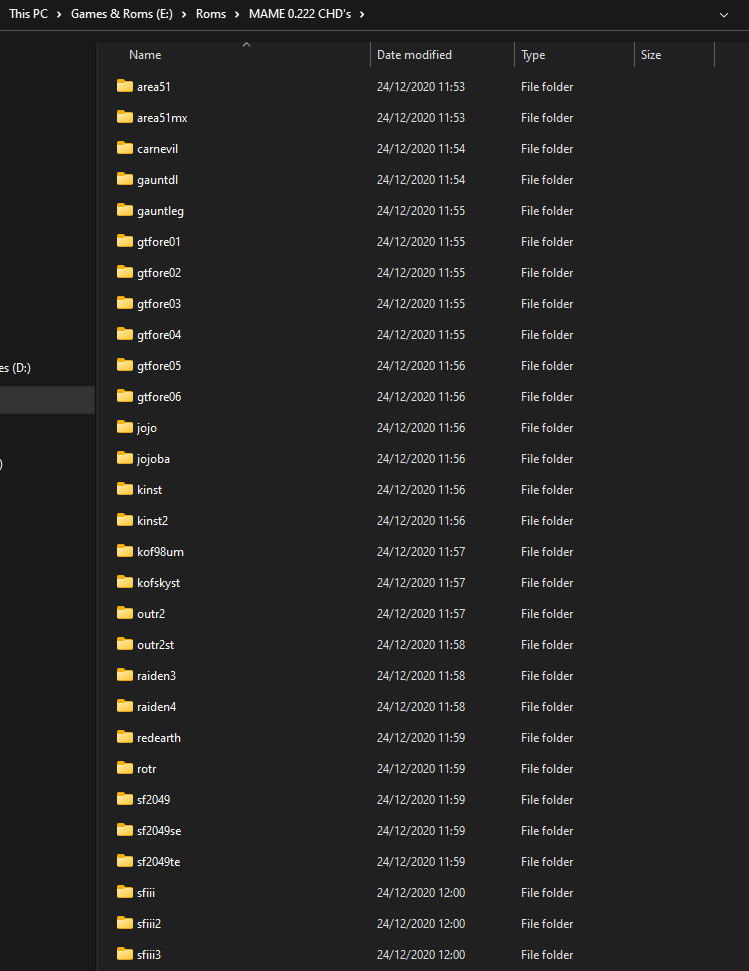This screenshot has height=971, width=749.
Task: Sort by Name column header
Action: coord(145,54)
